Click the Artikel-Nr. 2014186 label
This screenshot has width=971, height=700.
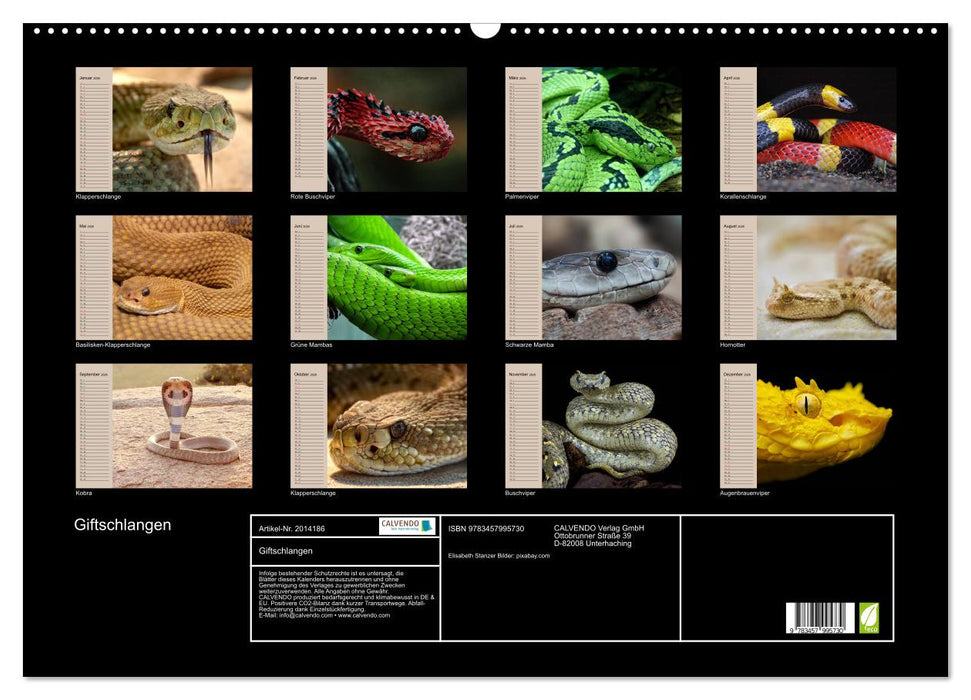tap(292, 528)
